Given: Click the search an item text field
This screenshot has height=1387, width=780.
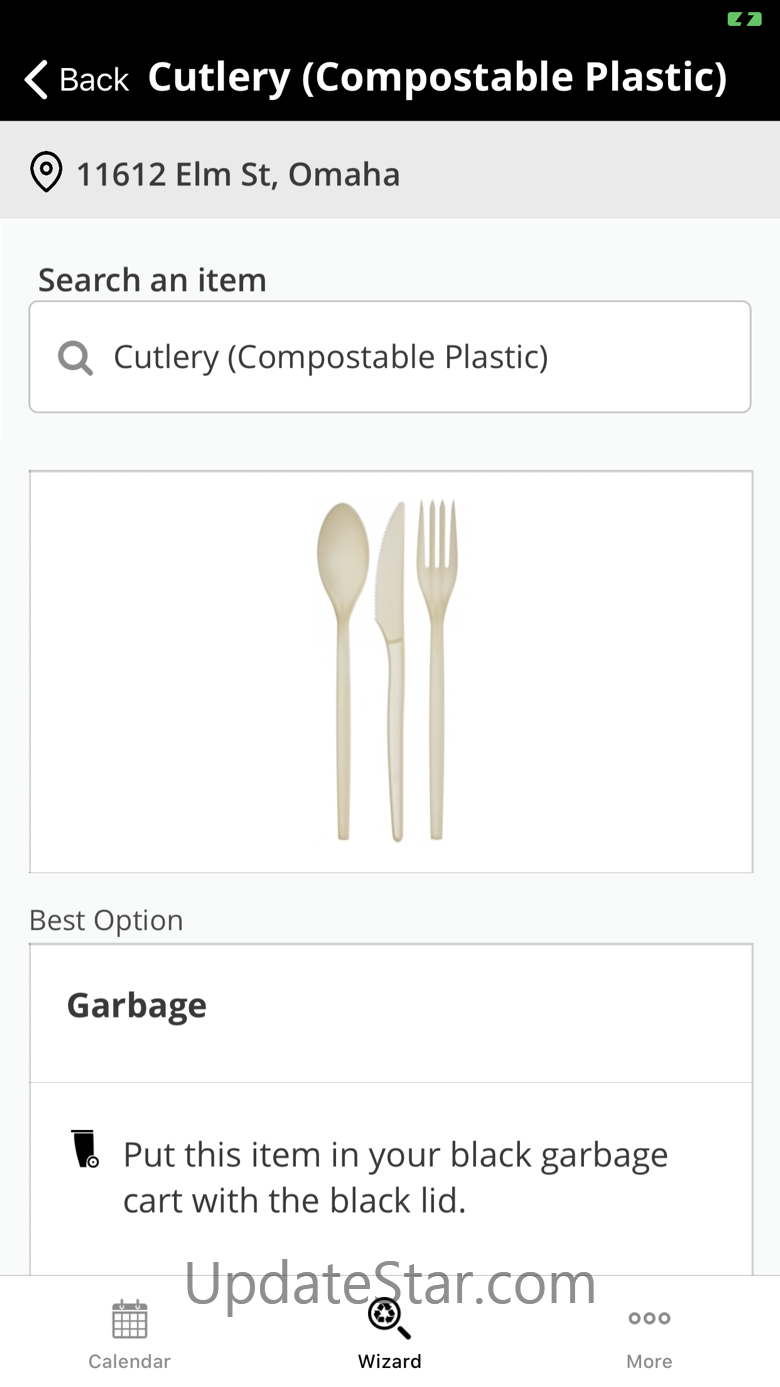Looking at the screenshot, I should [x=390, y=357].
